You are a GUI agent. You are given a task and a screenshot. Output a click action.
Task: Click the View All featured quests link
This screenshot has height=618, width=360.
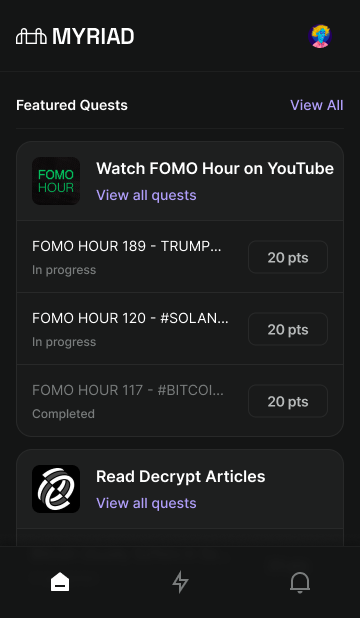[x=317, y=105]
